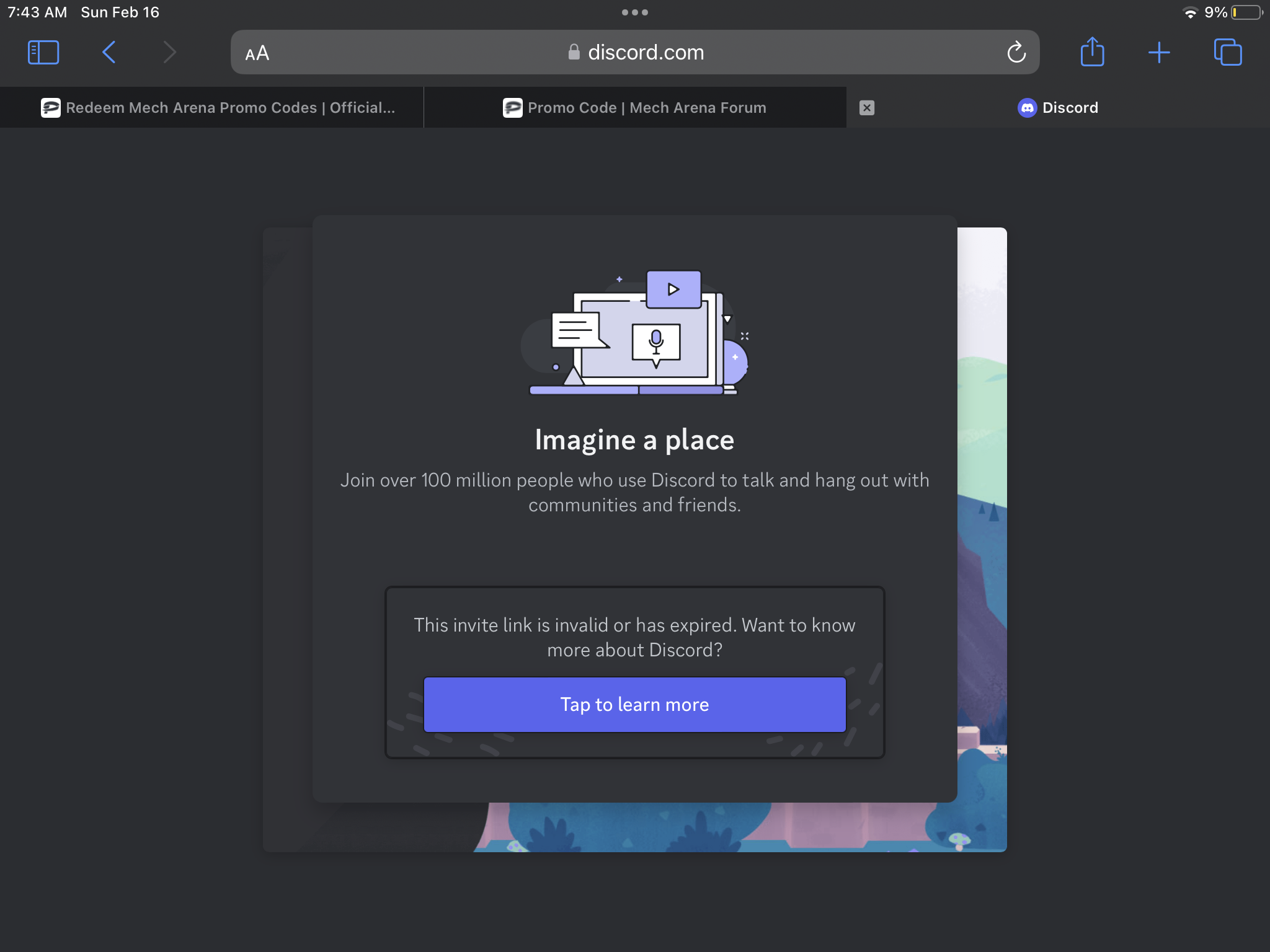Tap the Discord logo in the tab

click(1027, 108)
